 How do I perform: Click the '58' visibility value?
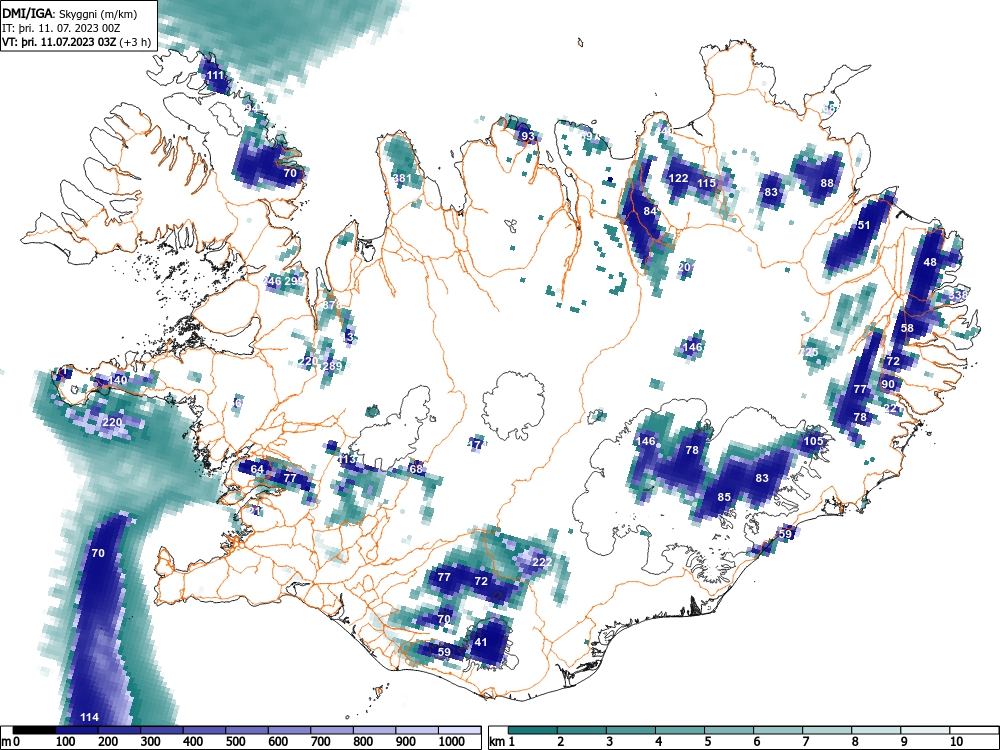coord(907,328)
